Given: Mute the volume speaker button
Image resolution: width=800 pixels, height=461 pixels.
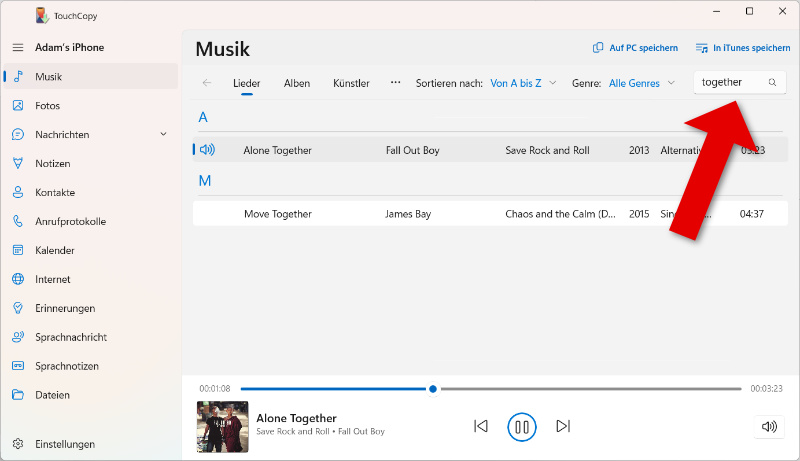Looking at the screenshot, I should (x=768, y=426).
